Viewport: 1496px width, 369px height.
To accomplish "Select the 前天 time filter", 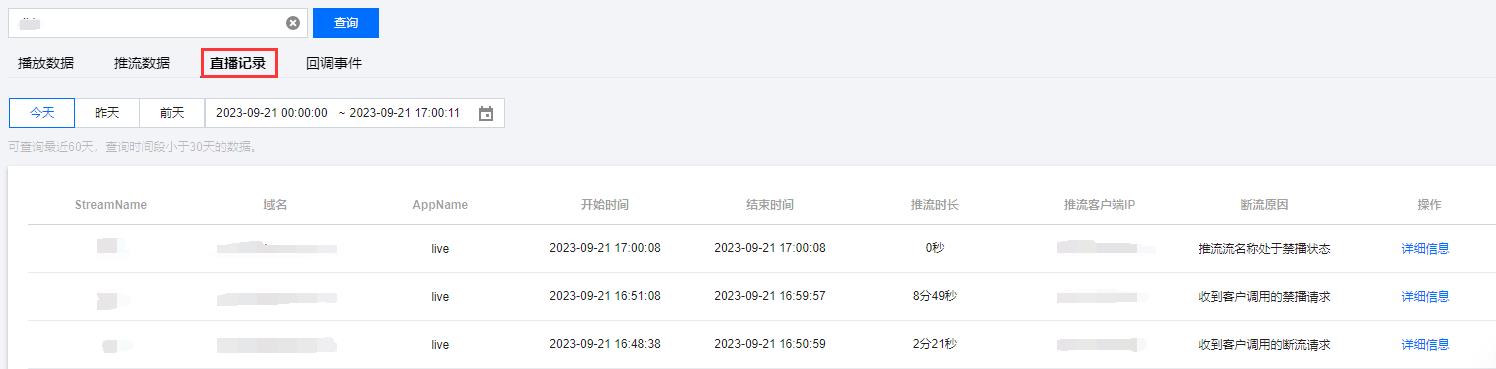I will click(x=172, y=113).
